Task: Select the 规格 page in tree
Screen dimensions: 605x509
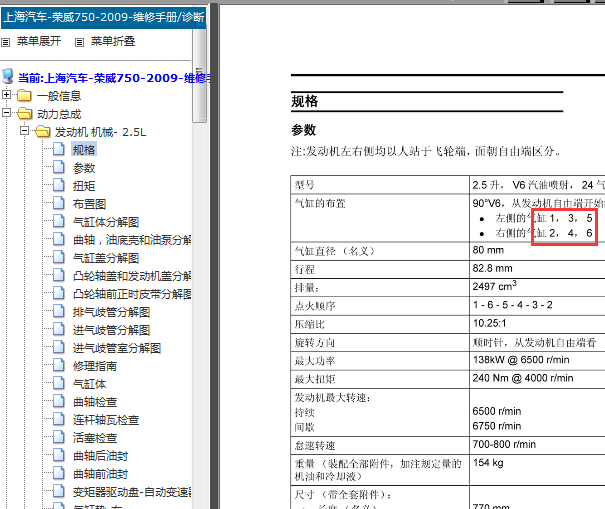Action: [84, 150]
